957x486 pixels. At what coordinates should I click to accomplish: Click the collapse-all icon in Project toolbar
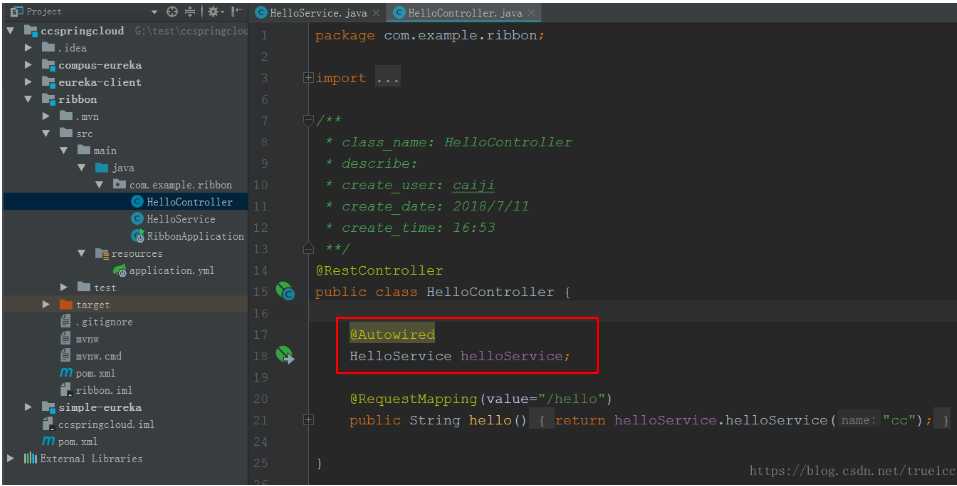pyautogui.click(x=190, y=12)
